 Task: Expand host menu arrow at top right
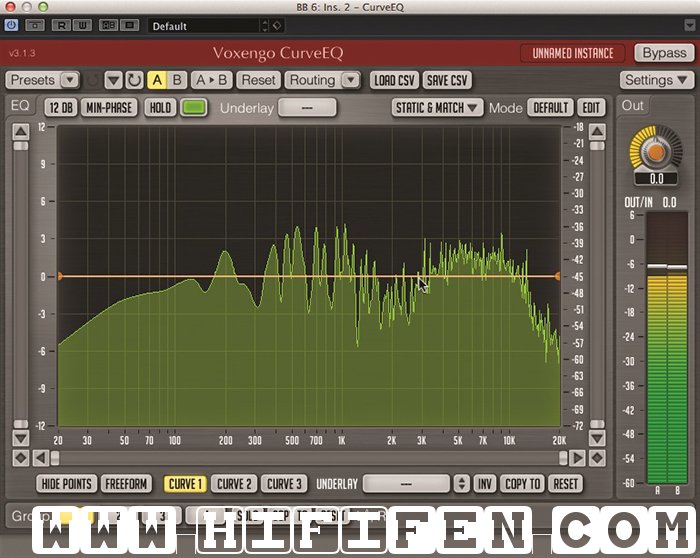click(689, 25)
